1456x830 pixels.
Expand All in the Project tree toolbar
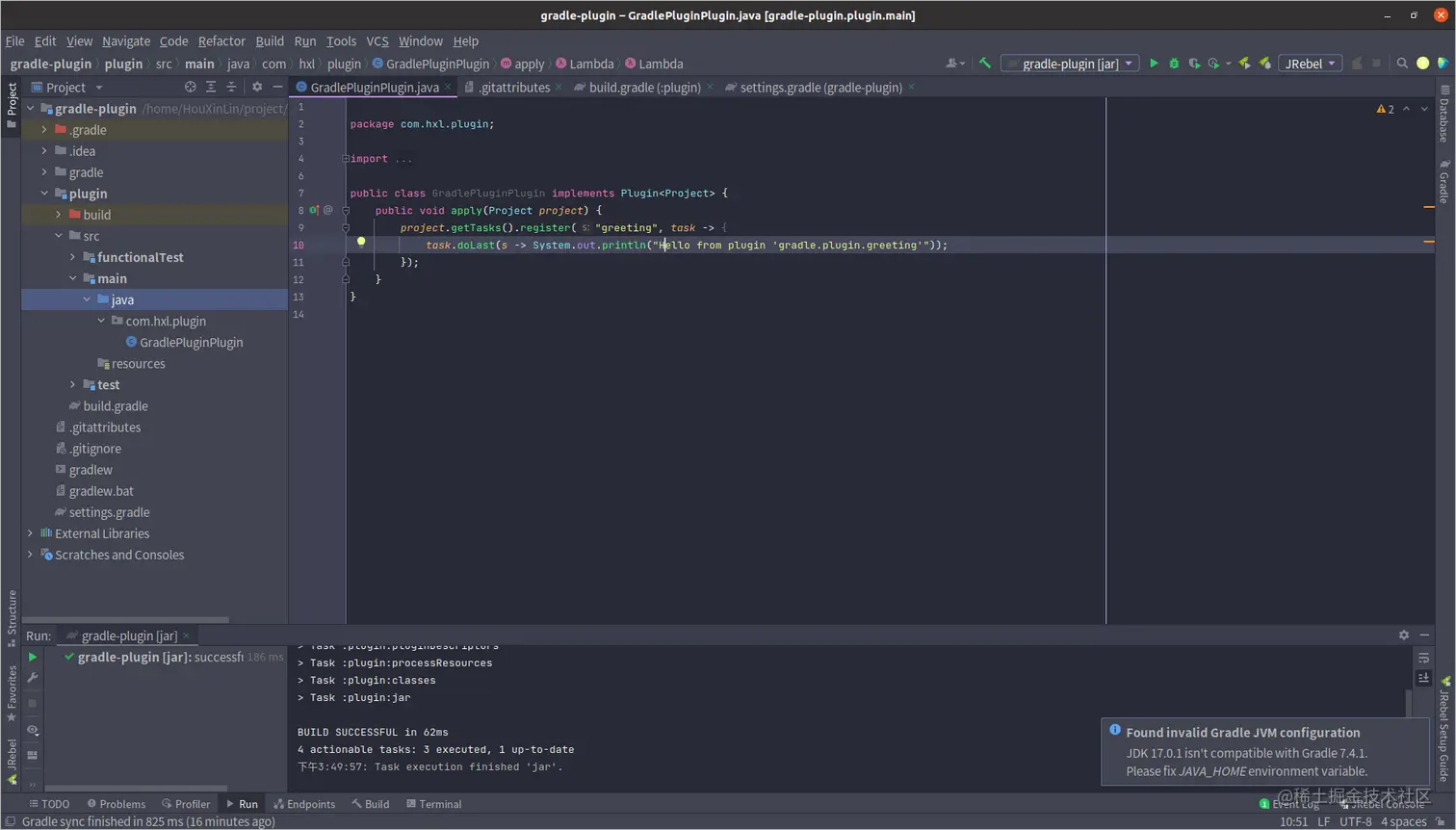pos(211,87)
